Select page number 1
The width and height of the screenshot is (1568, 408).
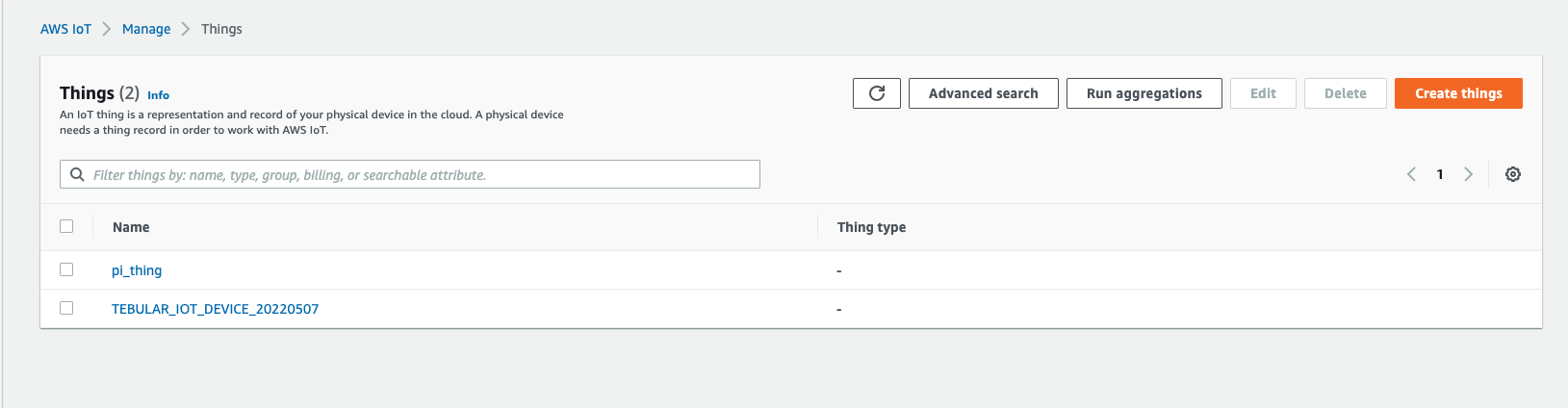pos(1440,174)
